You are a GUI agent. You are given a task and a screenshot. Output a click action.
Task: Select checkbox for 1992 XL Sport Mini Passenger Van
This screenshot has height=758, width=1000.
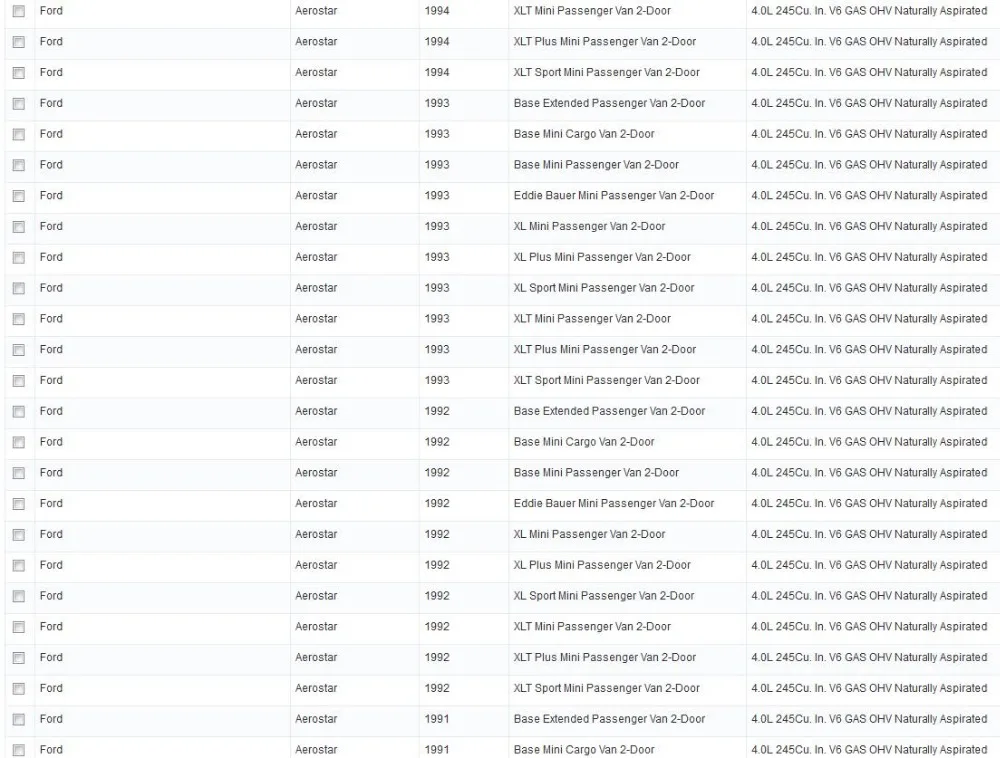[x=18, y=596]
